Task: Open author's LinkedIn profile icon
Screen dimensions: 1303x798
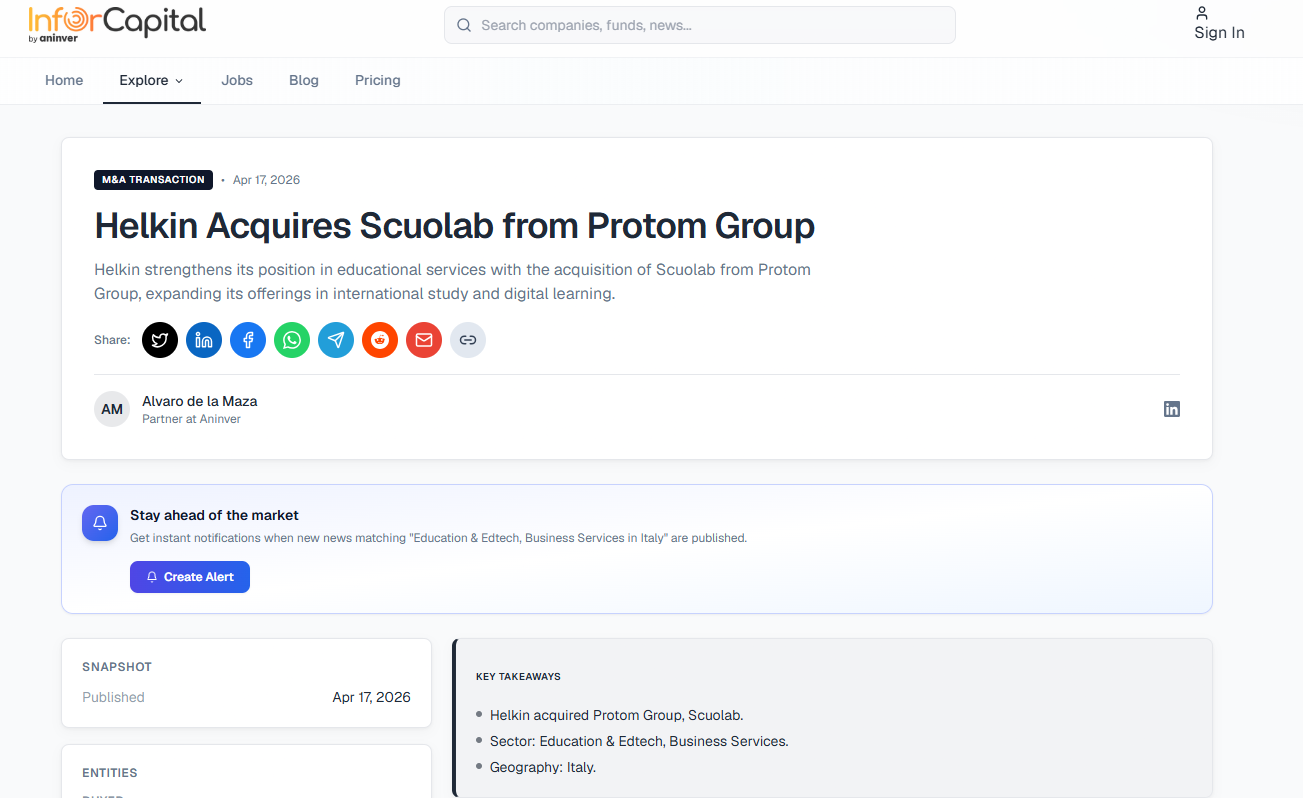Action: (x=1172, y=409)
